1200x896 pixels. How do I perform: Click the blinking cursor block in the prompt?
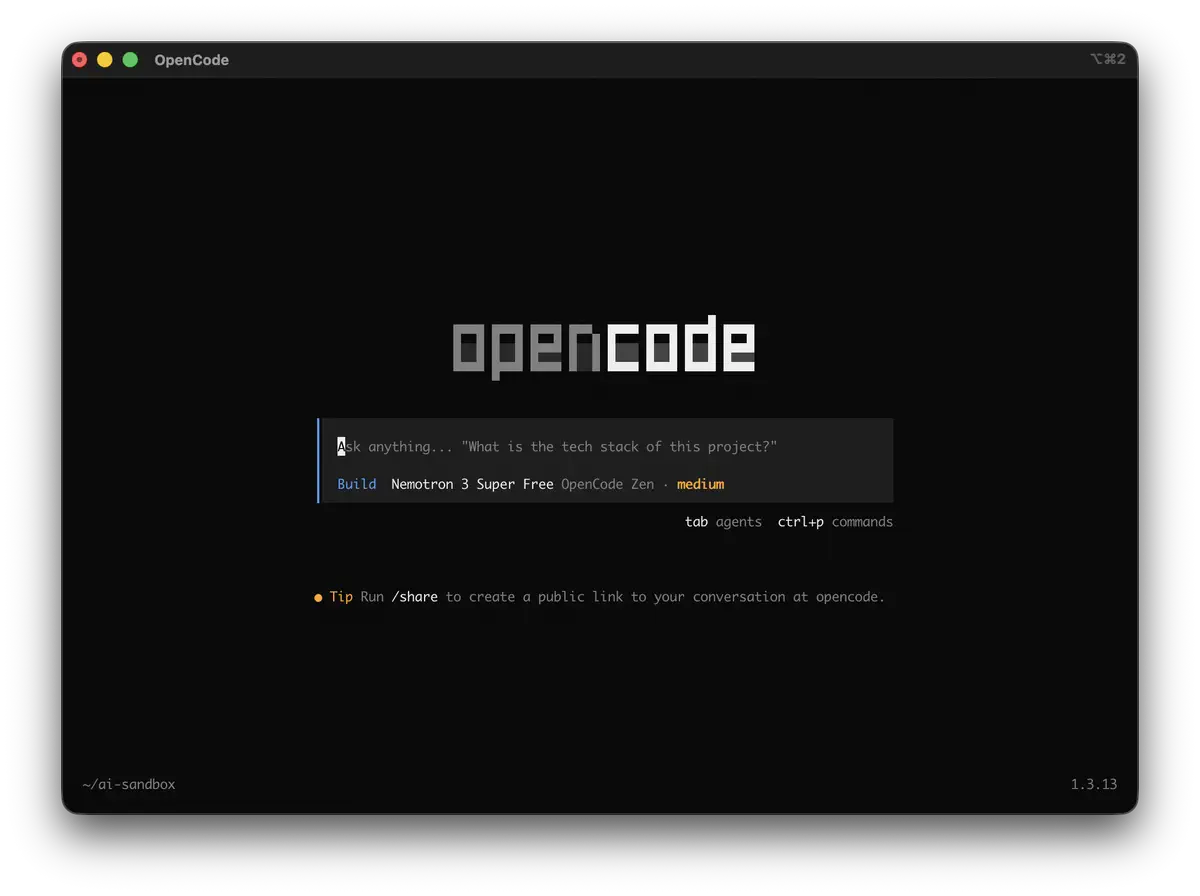[x=340, y=446]
